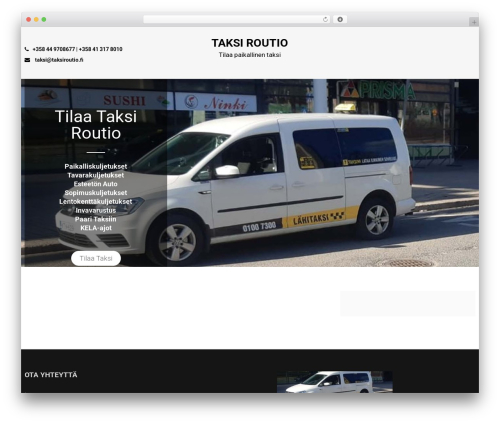Select 'Paari Taksiin' service text
Image resolution: width=500 pixels, height=423 pixels.
pyautogui.click(x=96, y=219)
